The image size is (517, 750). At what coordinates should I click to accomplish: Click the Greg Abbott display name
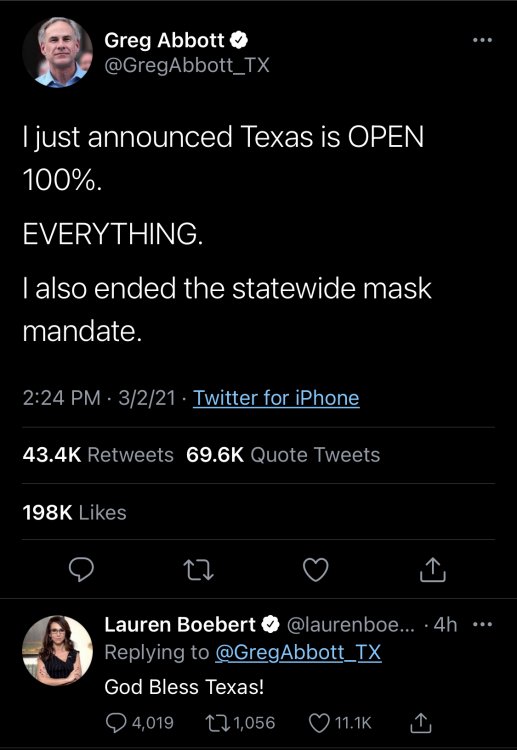point(164,41)
